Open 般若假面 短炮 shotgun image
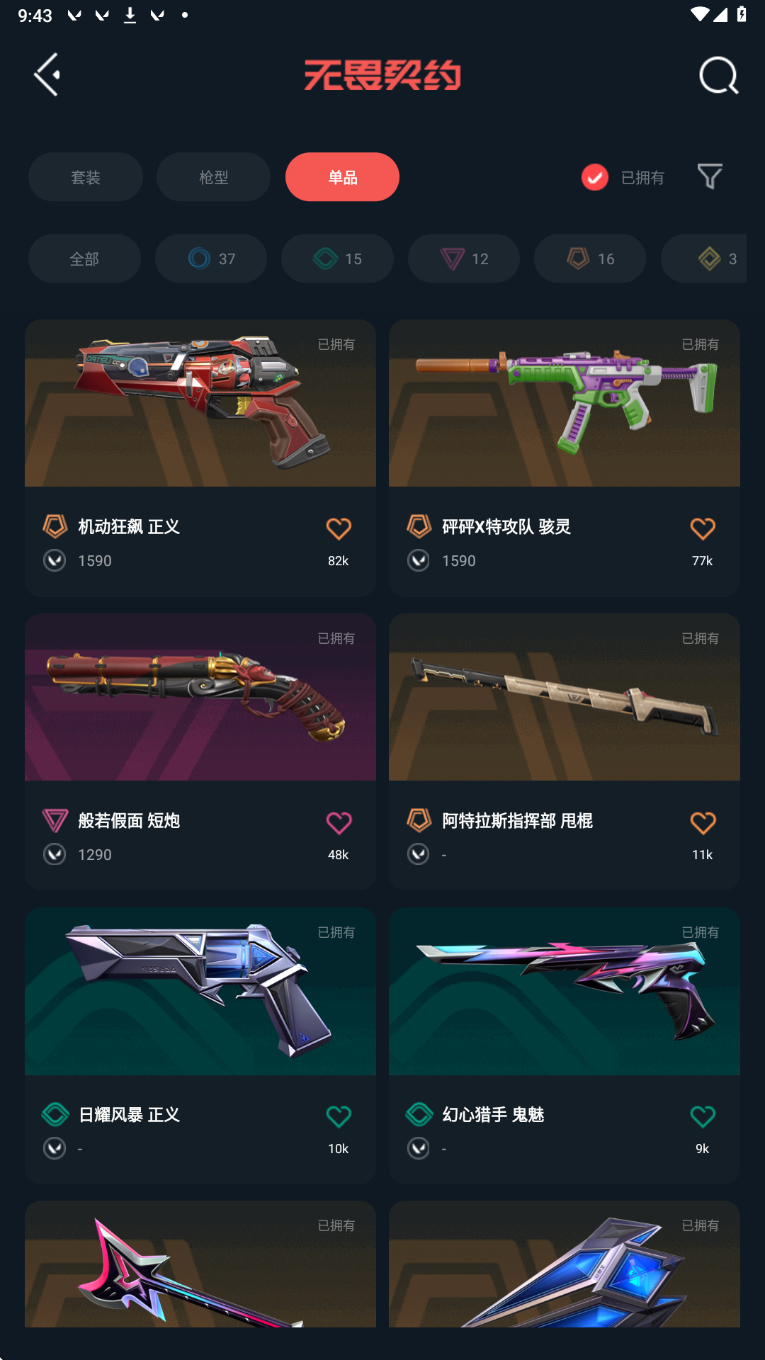Screen dimensions: 765x1360 click(200, 697)
